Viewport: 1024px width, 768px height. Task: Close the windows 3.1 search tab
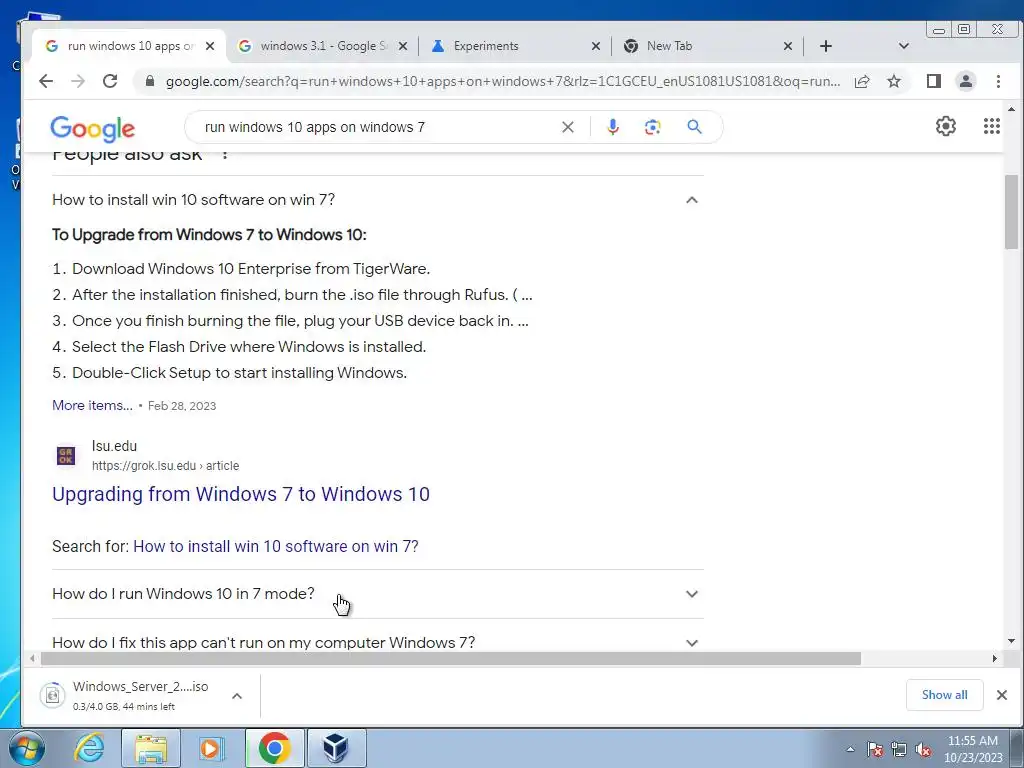point(403,46)
